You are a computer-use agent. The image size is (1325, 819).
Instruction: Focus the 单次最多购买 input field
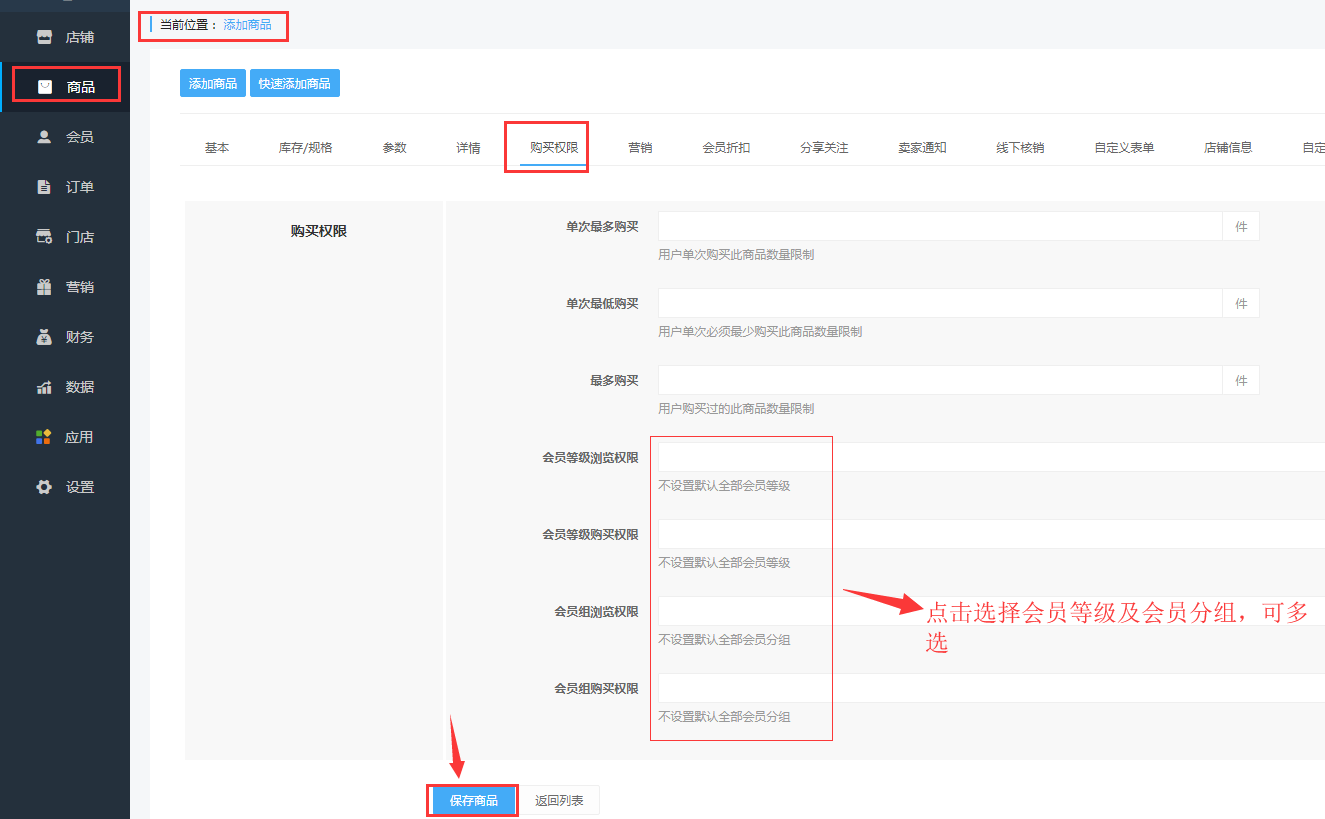[x=940, y=226]
